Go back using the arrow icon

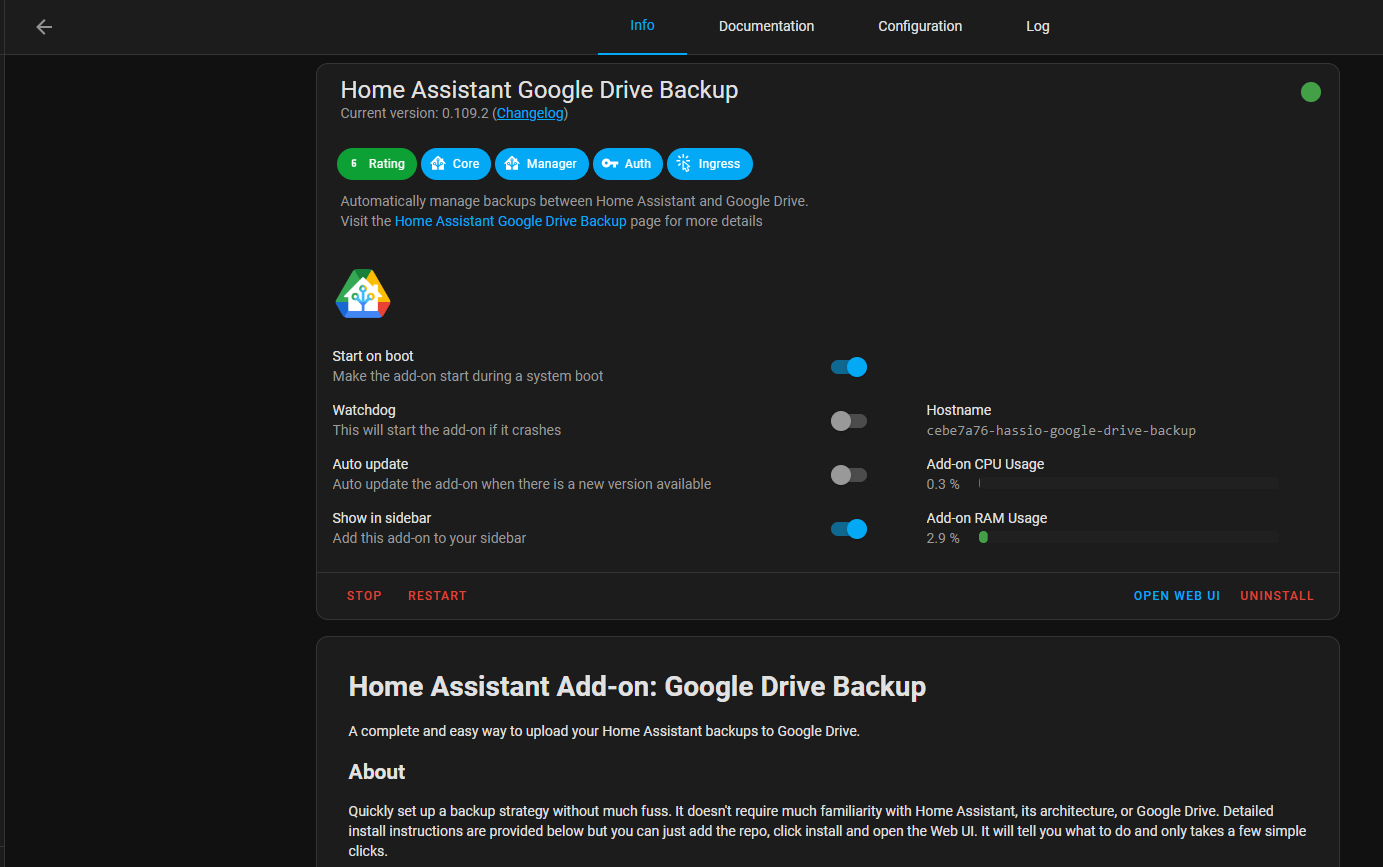click(x=44, y=27)
